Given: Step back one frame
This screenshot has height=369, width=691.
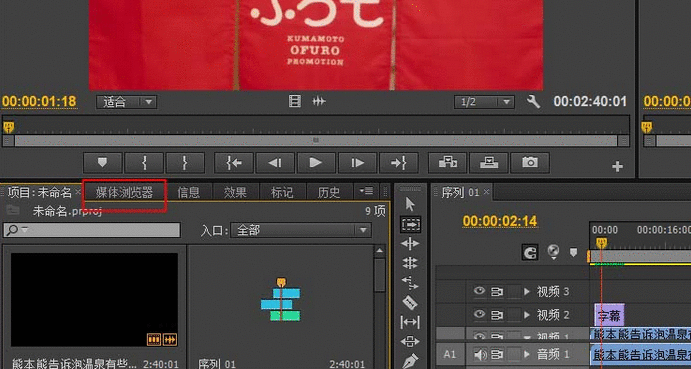Looking at the screenshot, I should coord(275,163).
